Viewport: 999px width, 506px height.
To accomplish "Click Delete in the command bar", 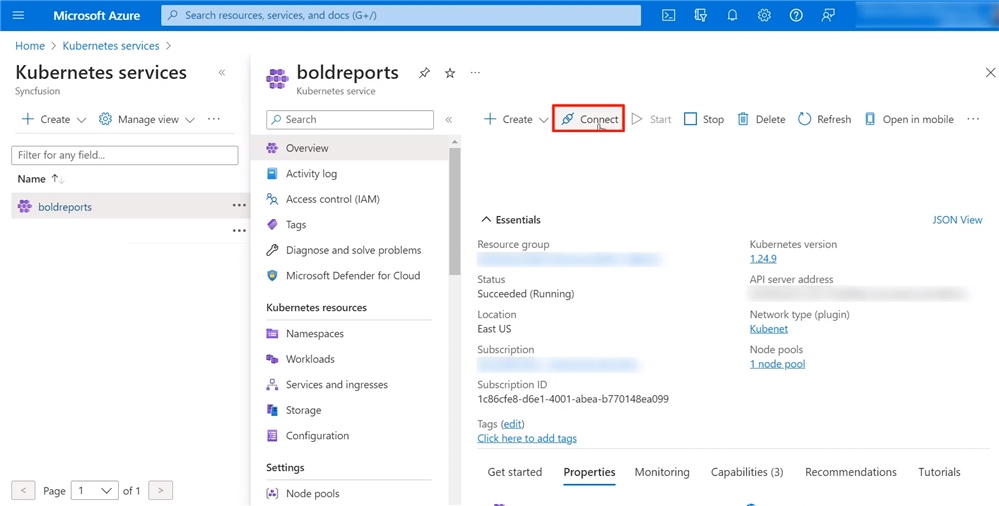I will tap(761, 119).
